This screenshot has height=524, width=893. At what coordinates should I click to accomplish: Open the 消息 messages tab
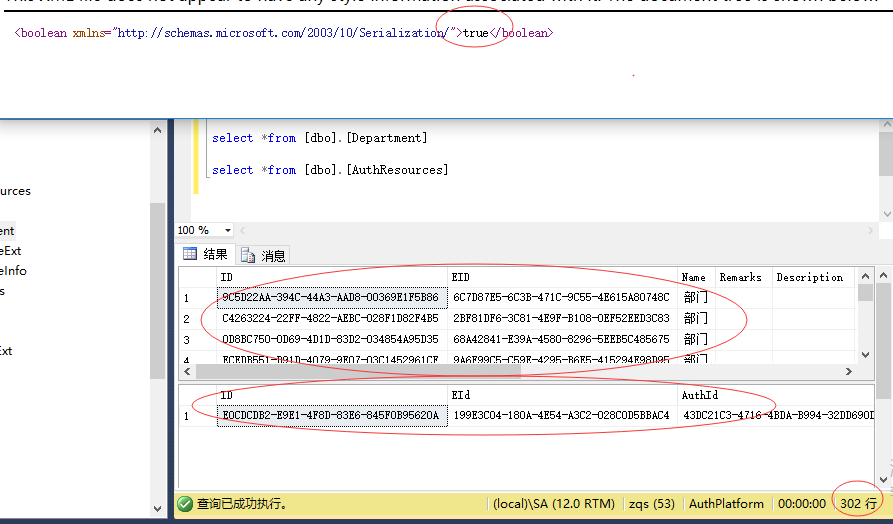tap(263, 256)
